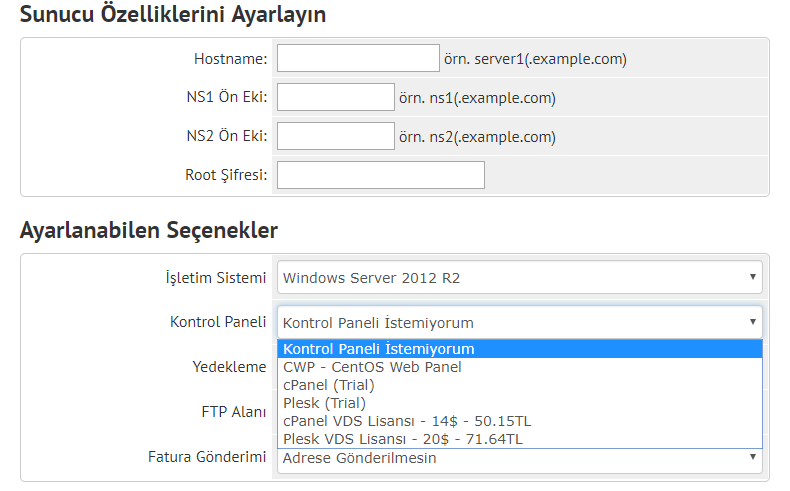The image size is (790, 491).
Task: Click the 'örn. ns1(.example.com)' hint text
Action: click(478, 98)
